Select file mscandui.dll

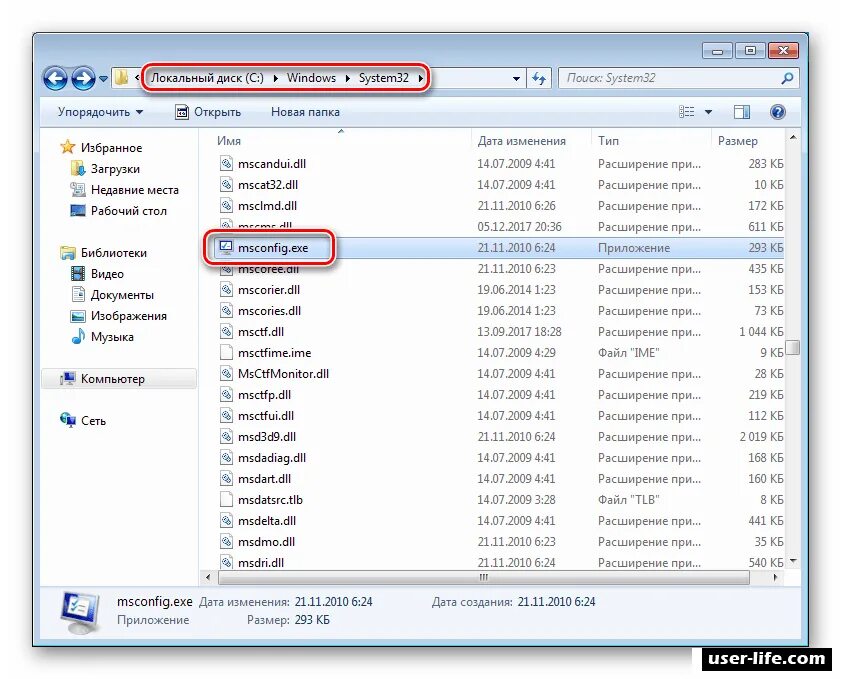tap(272, 164)
